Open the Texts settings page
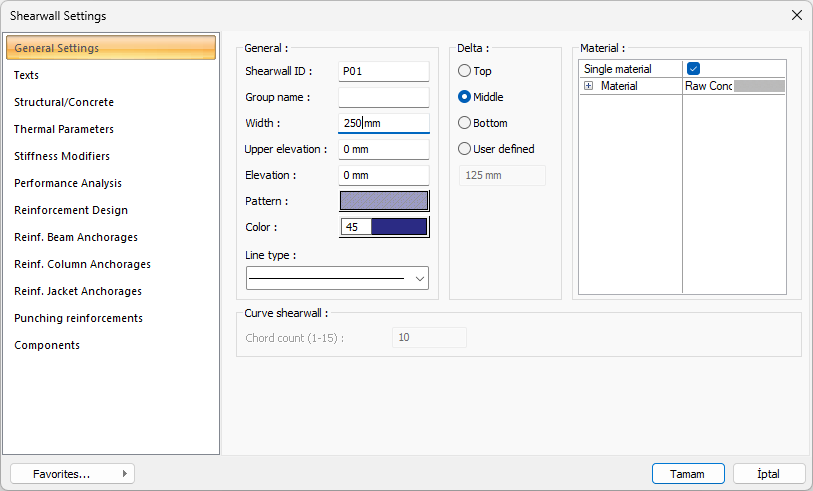 [x=27, y=75]
